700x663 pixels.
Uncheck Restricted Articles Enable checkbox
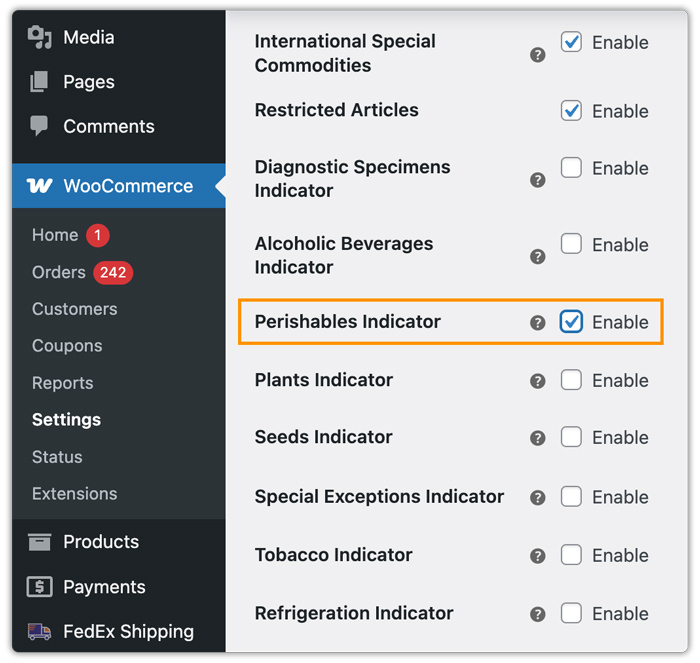coord(571,110)
